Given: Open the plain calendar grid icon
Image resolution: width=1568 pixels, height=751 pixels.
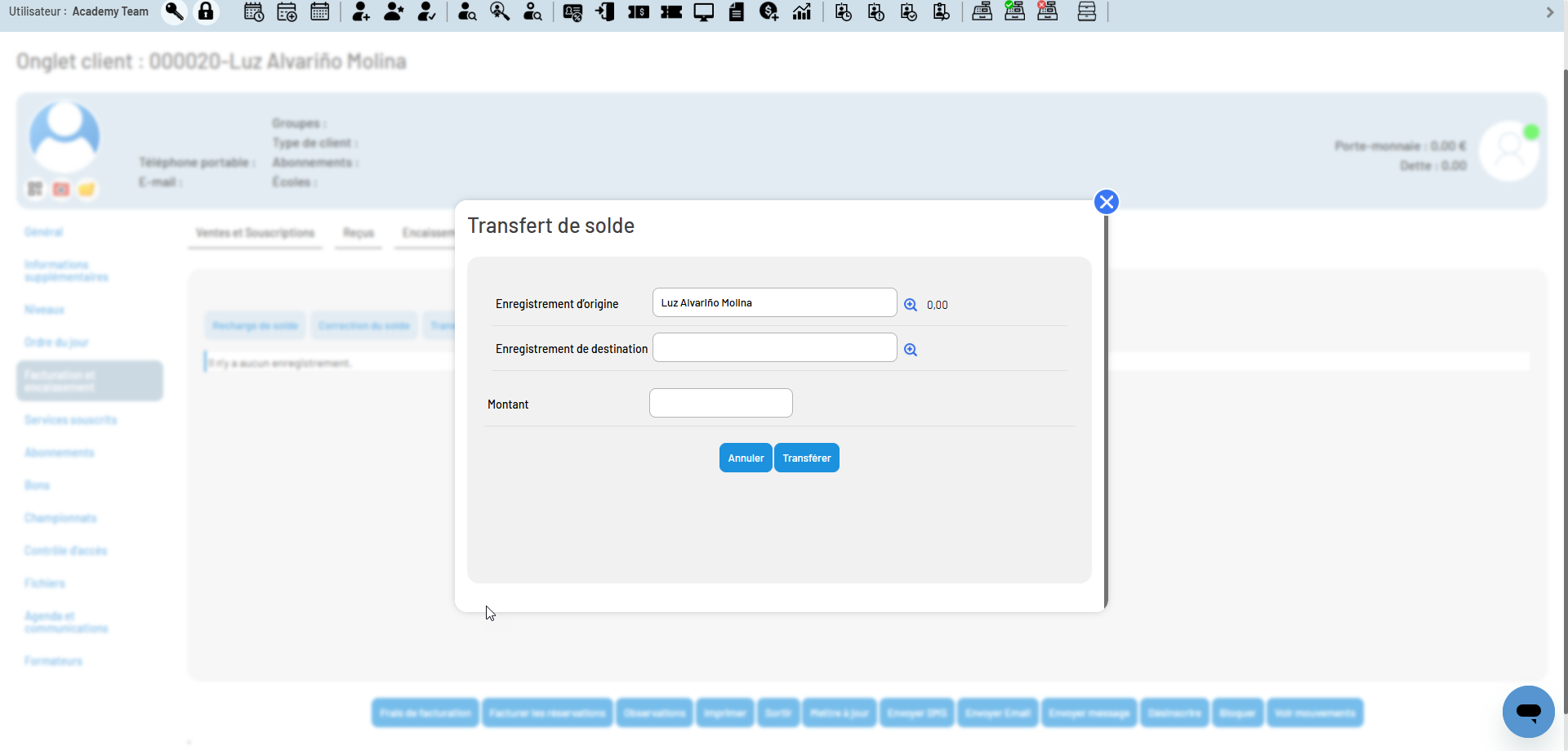Looking at the screenshot, I should click(319, 11).
